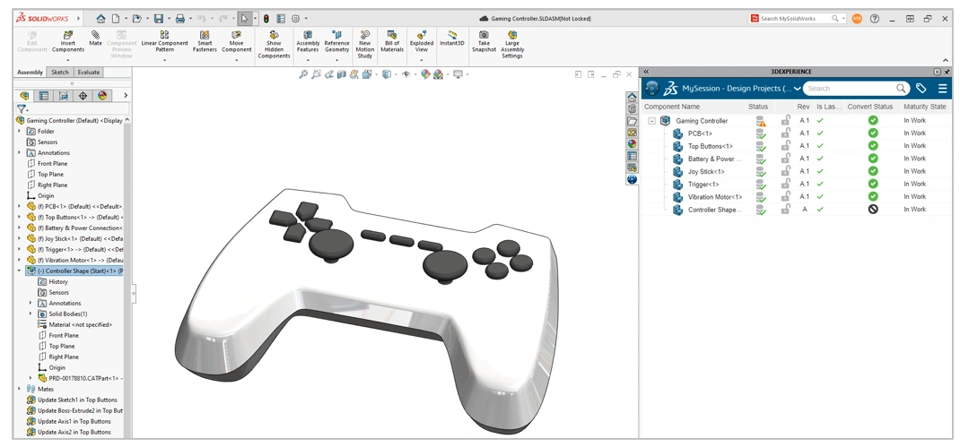Open Insert Components dropdown arrow
Screen dimensions: 960x447
click(68, 60)
